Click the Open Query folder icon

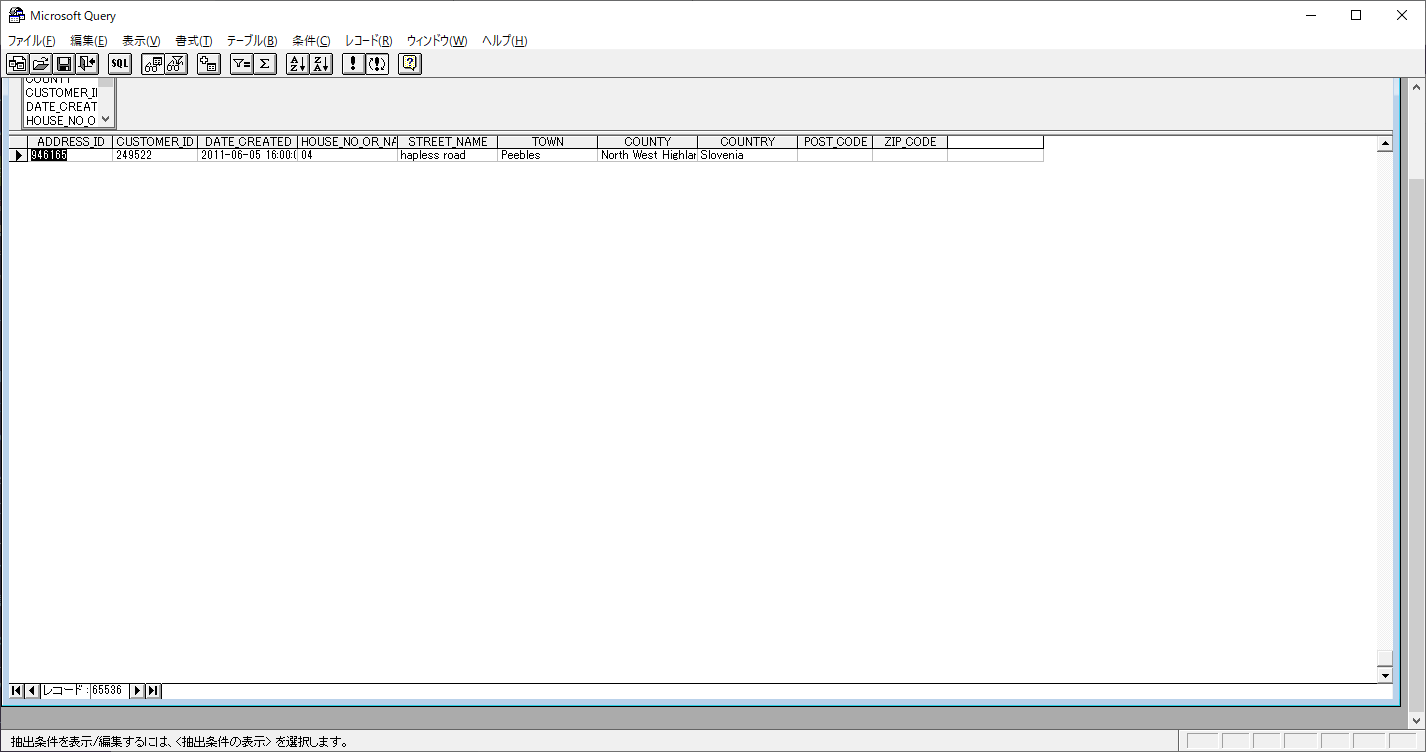[40, 64]
